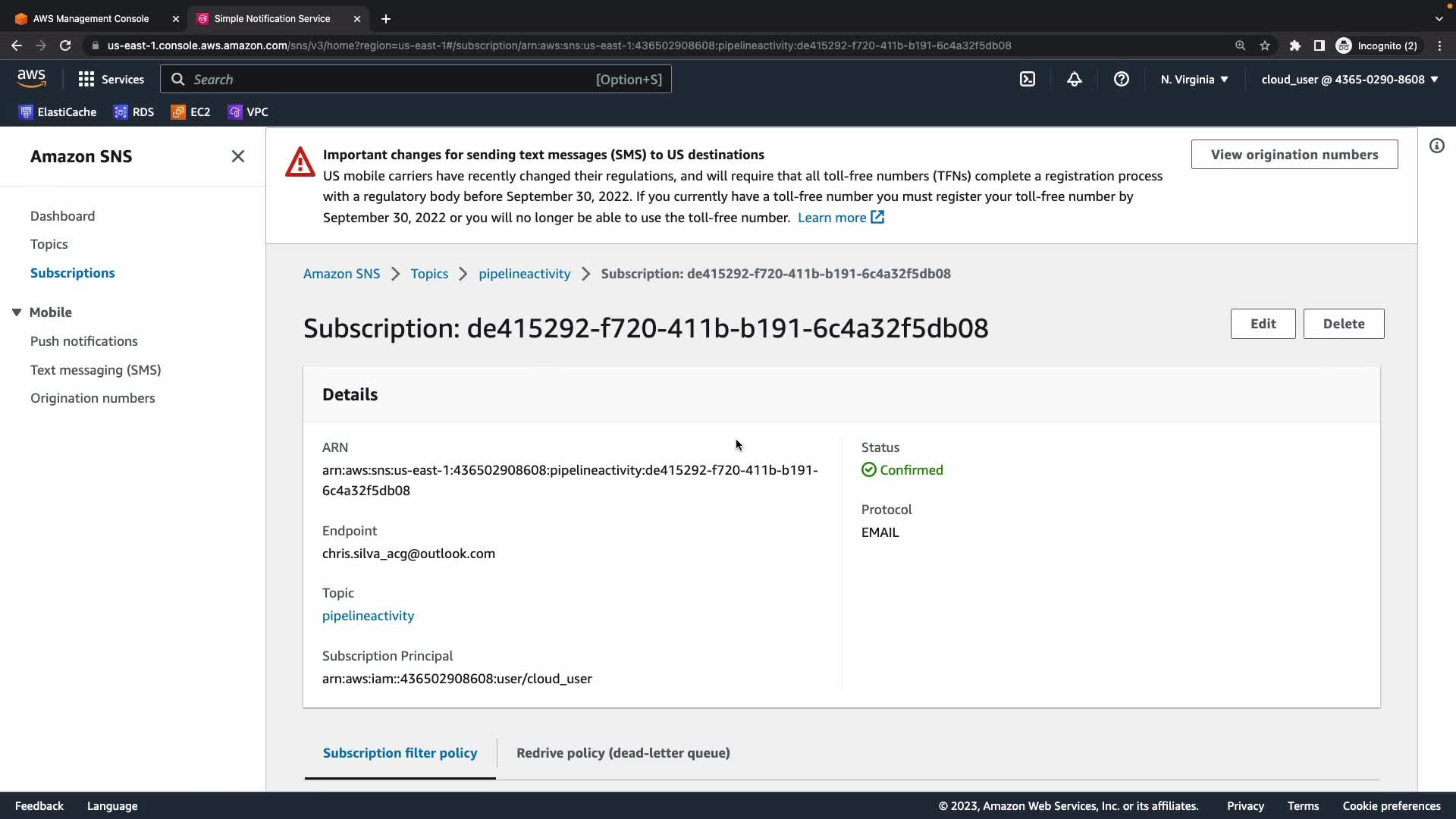Click the Delete subscription button
The image size is (1456, 819).
click(1343, 324)
